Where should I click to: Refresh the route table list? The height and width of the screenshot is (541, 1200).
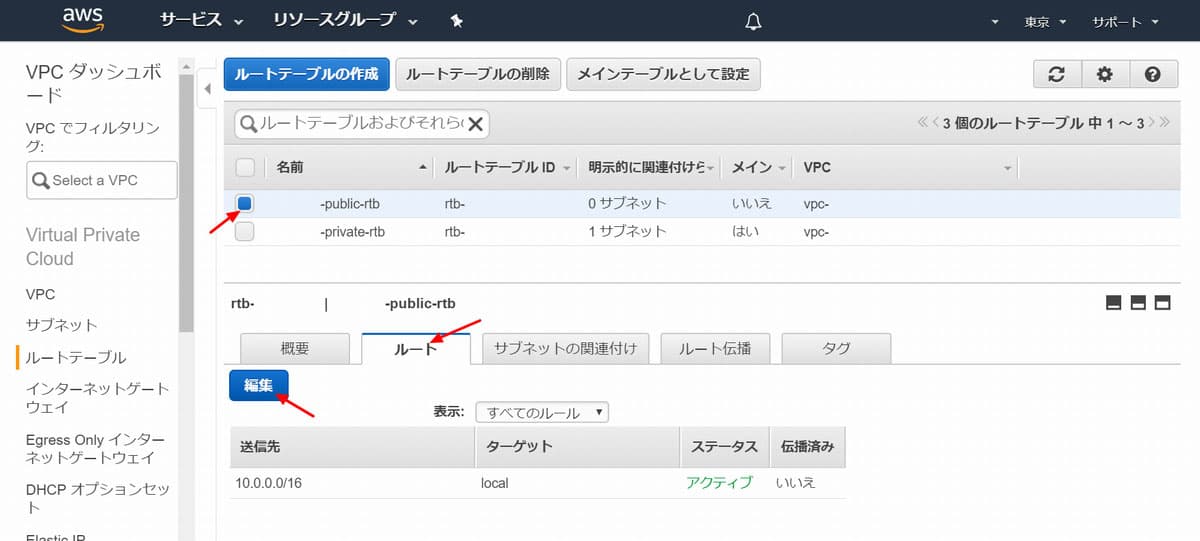[1056, 74]
